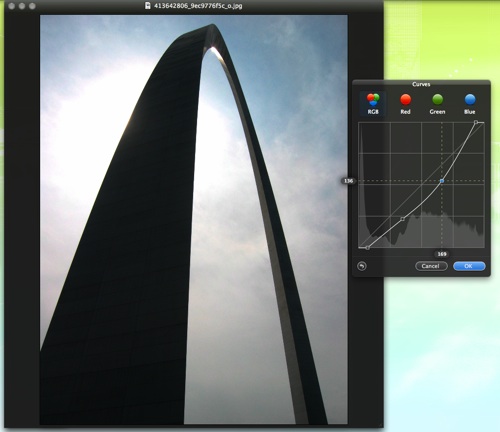Screen dimensions: 500x432
Task: Click the file name in the title bar
Action: click(x=198, y=6)
